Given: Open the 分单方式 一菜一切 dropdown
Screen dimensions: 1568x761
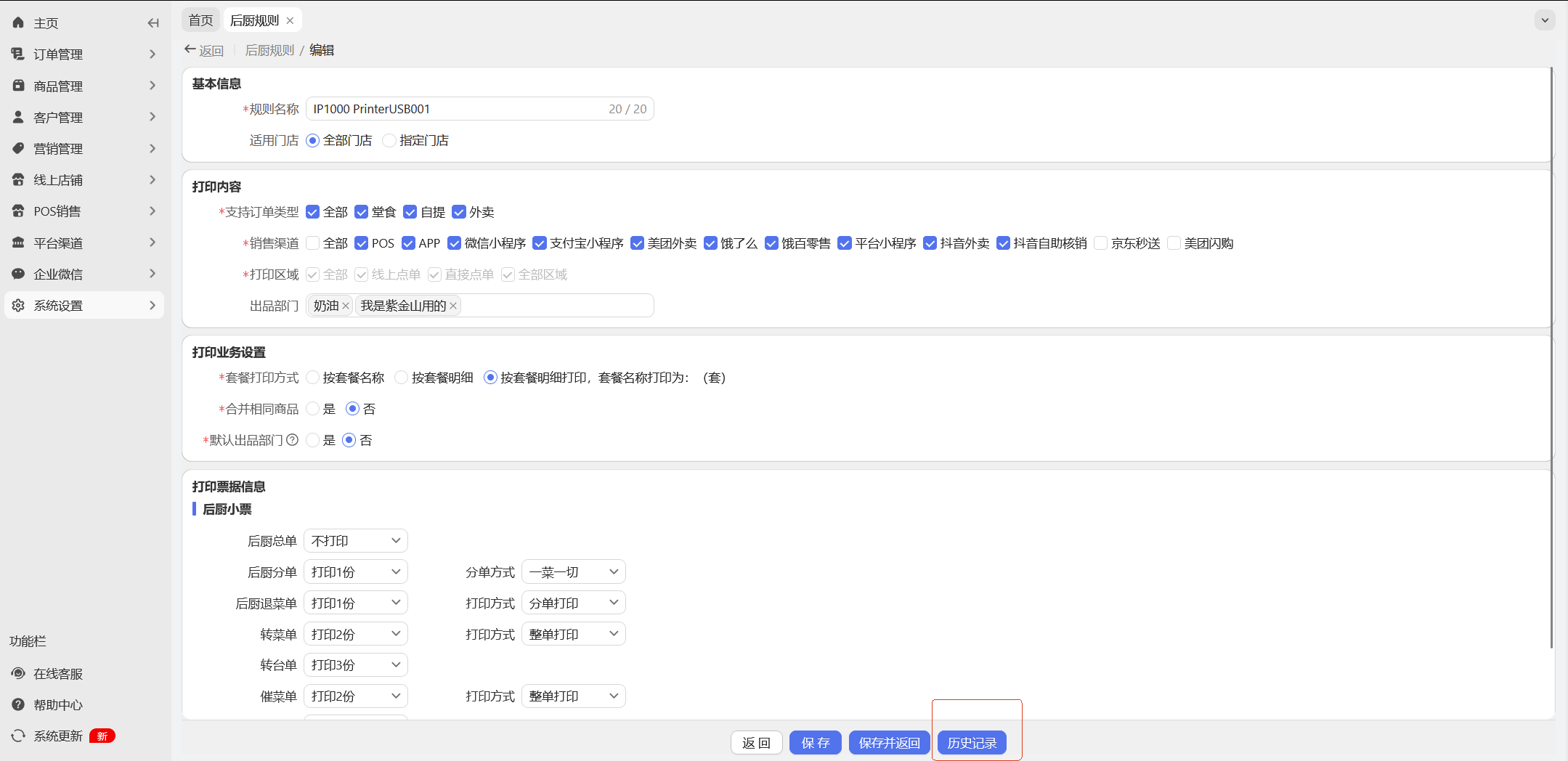Looking at the screenshot, I should click(574, 571).
